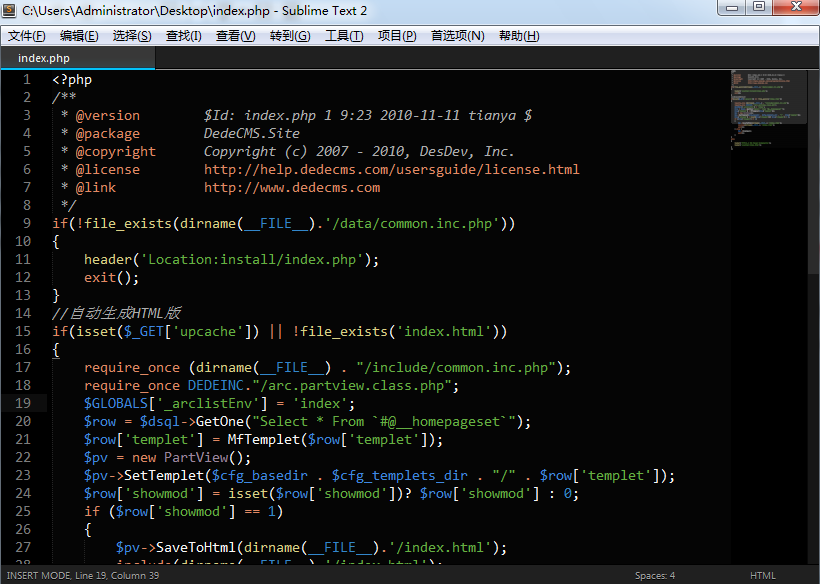Click $dsql variable on line 20
Screen dimensions: 820x584
pyautogui.click(x=160, y=422)
